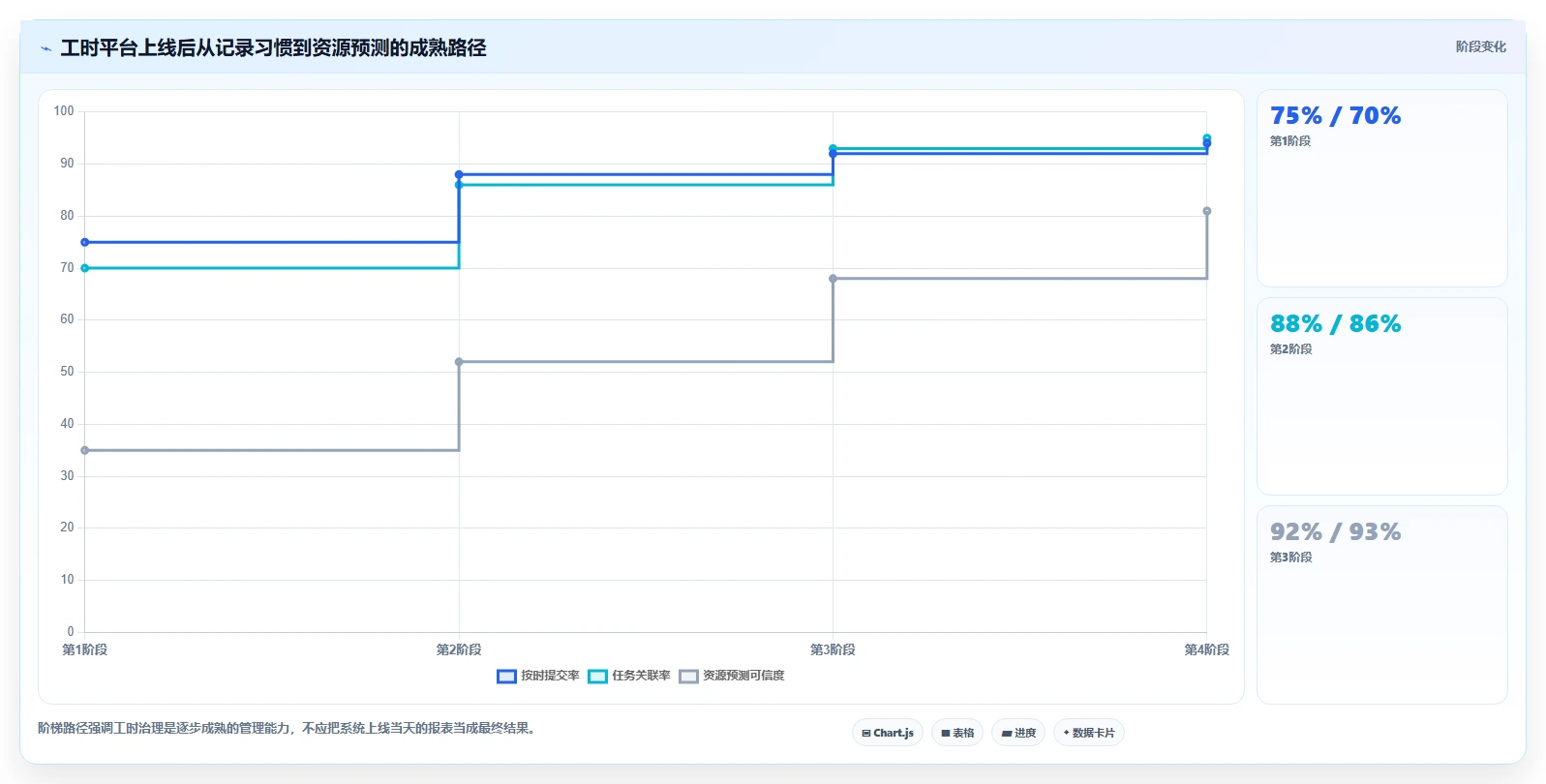Click the 任务关联率 data point at 第3阶段
This screenshot has height=784, width=1546.
pos(833,148)
